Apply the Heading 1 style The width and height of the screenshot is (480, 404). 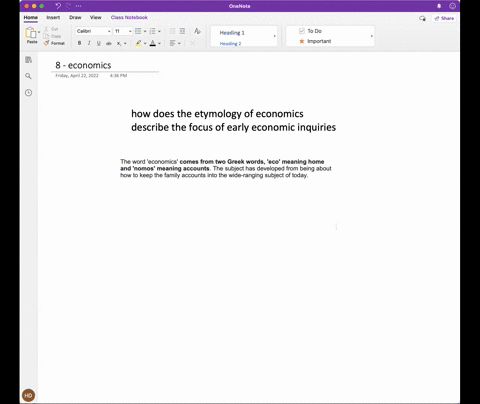tap(232, 33)
